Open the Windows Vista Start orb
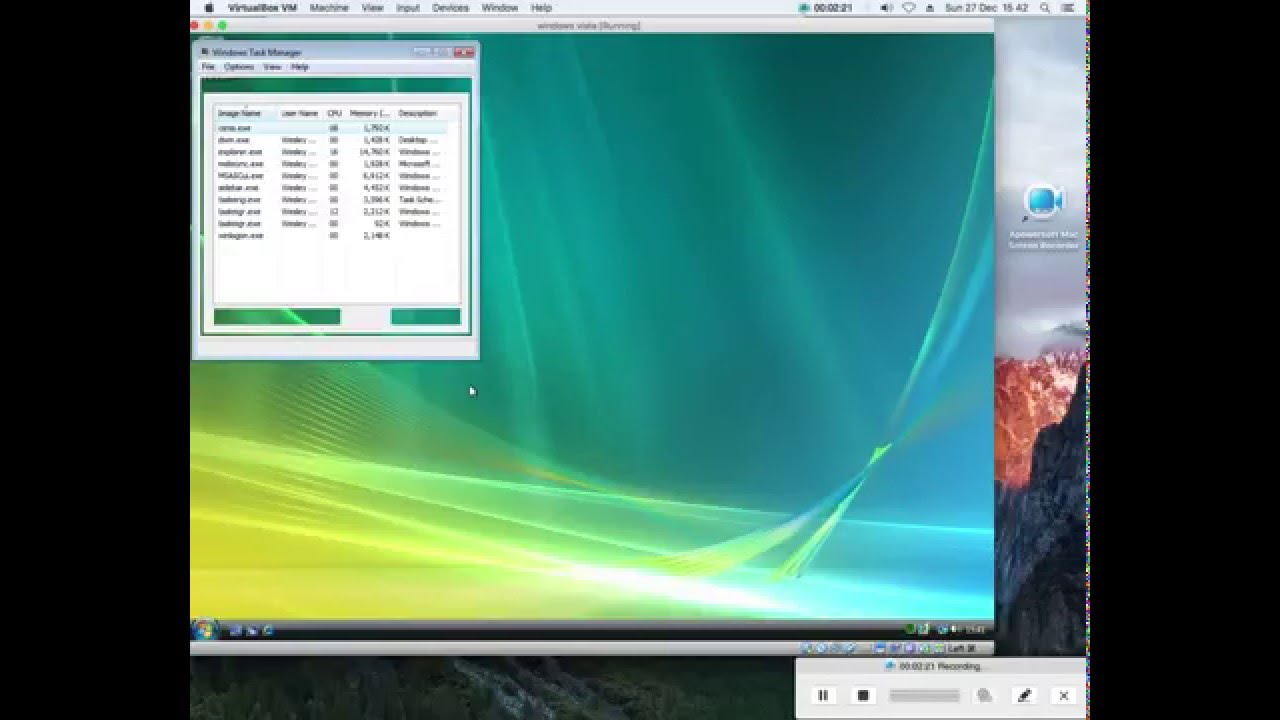 [205, 629]
